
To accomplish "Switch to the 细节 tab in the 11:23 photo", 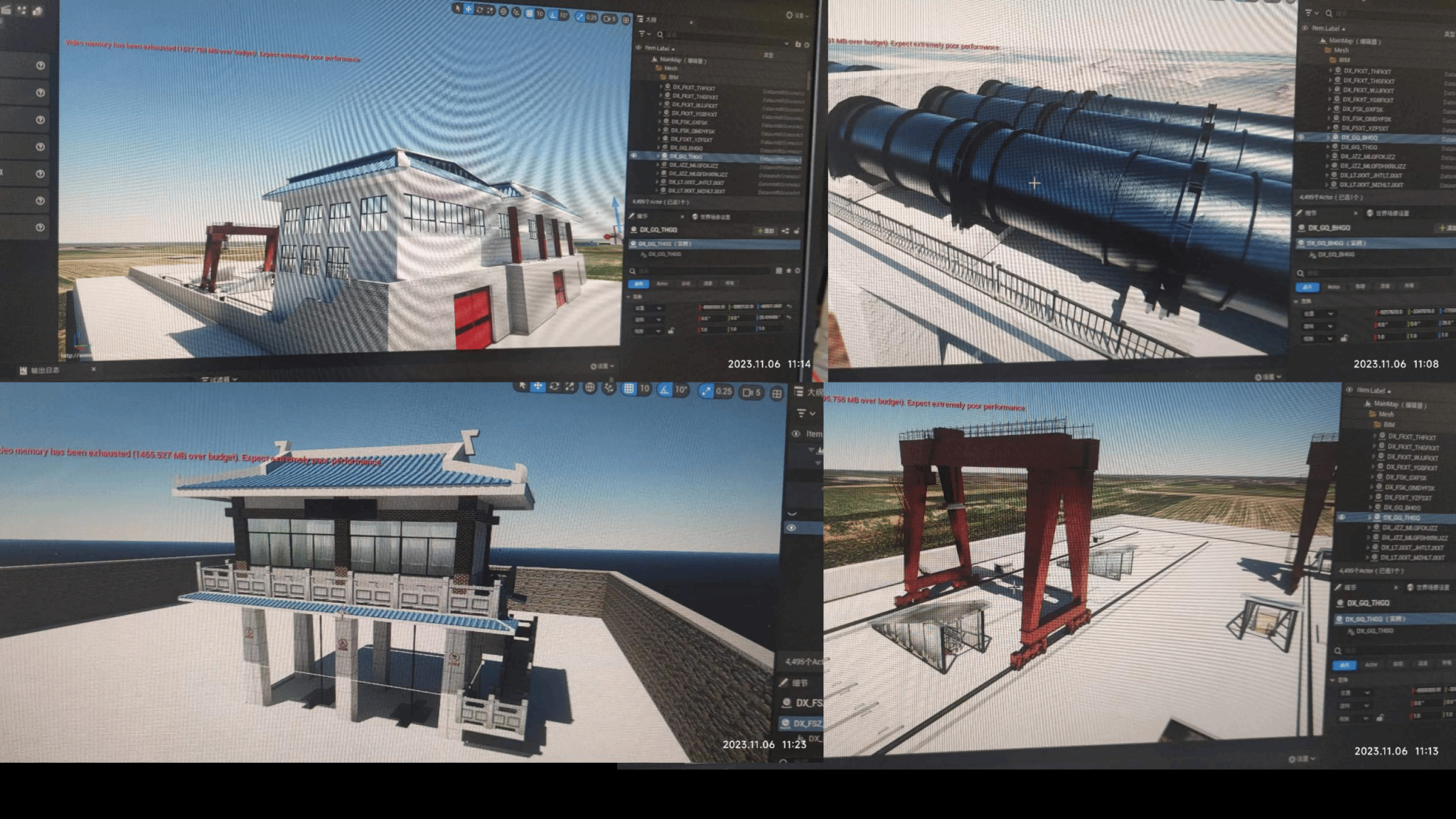I will point(795,682).
